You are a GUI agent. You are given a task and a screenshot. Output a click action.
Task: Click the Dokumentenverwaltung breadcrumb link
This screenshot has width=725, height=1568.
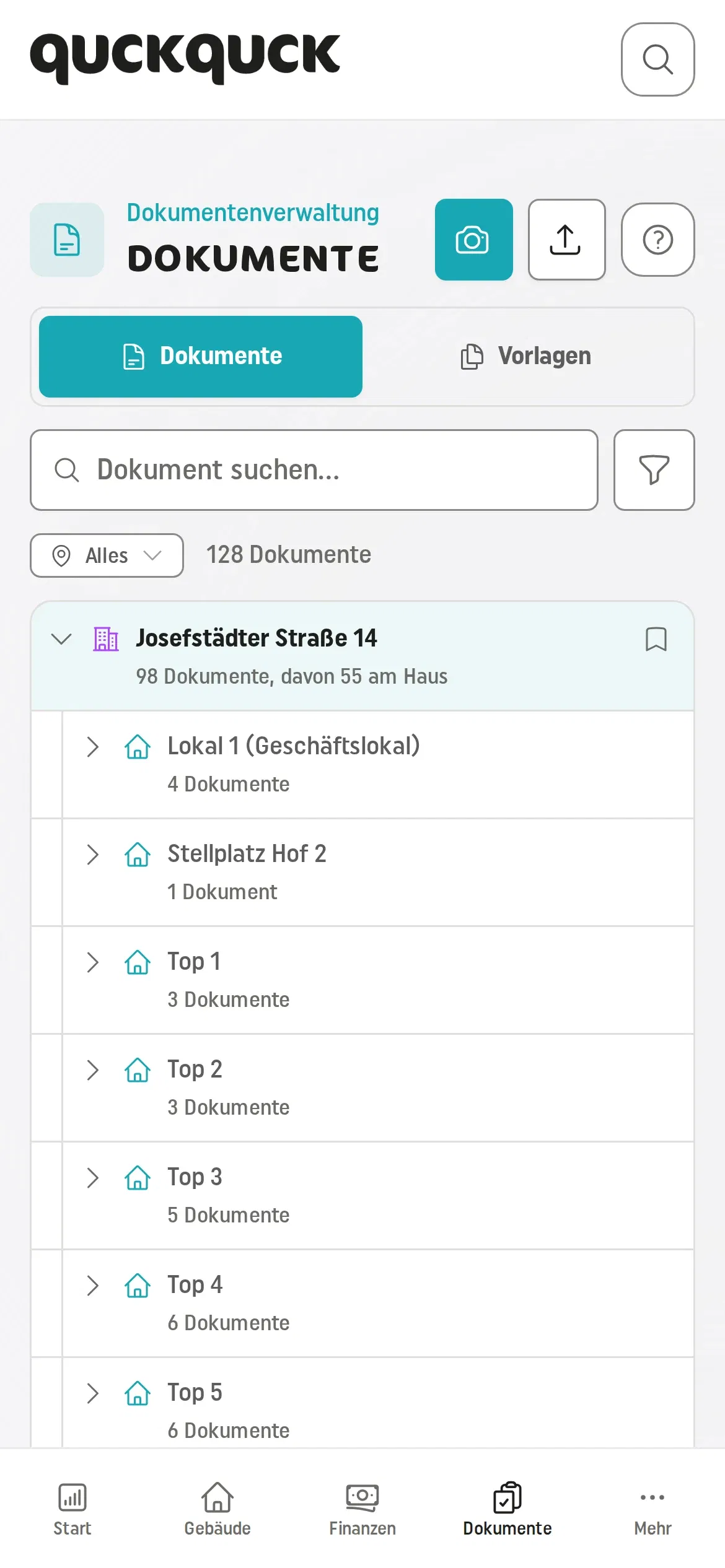pyautogui.click(x=253, y=212)
